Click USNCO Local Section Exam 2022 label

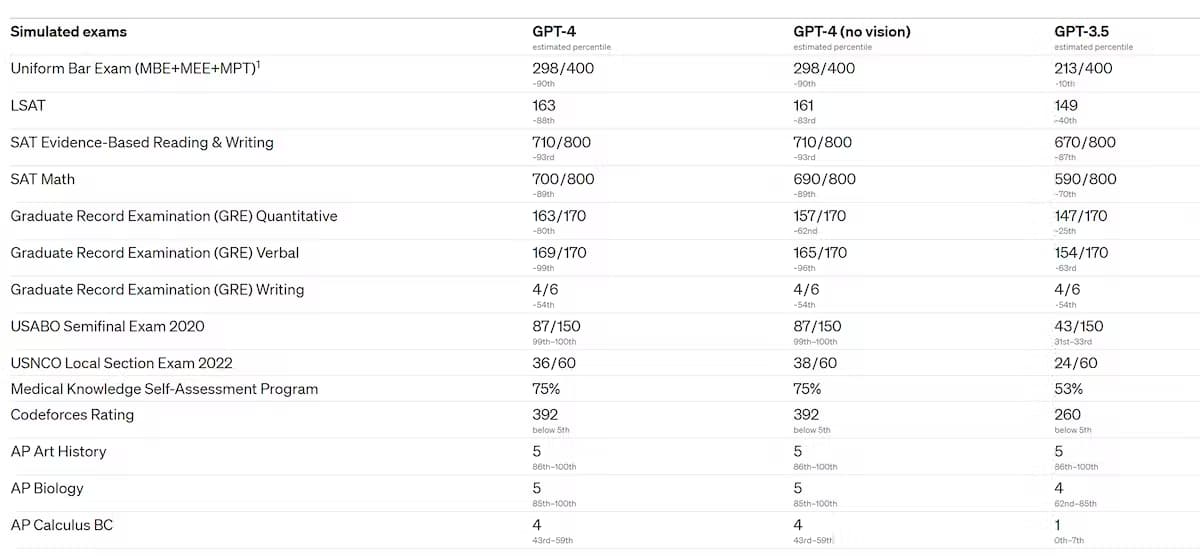coord(121,363)
